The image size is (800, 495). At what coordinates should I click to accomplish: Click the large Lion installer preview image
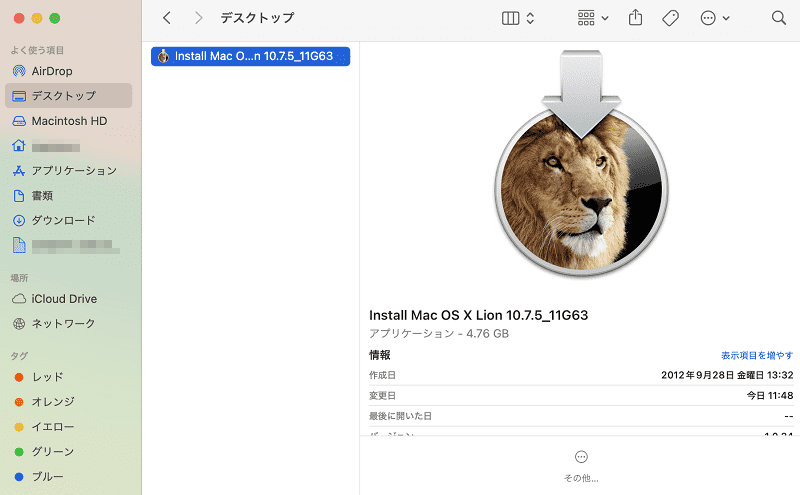coord(581,163)
